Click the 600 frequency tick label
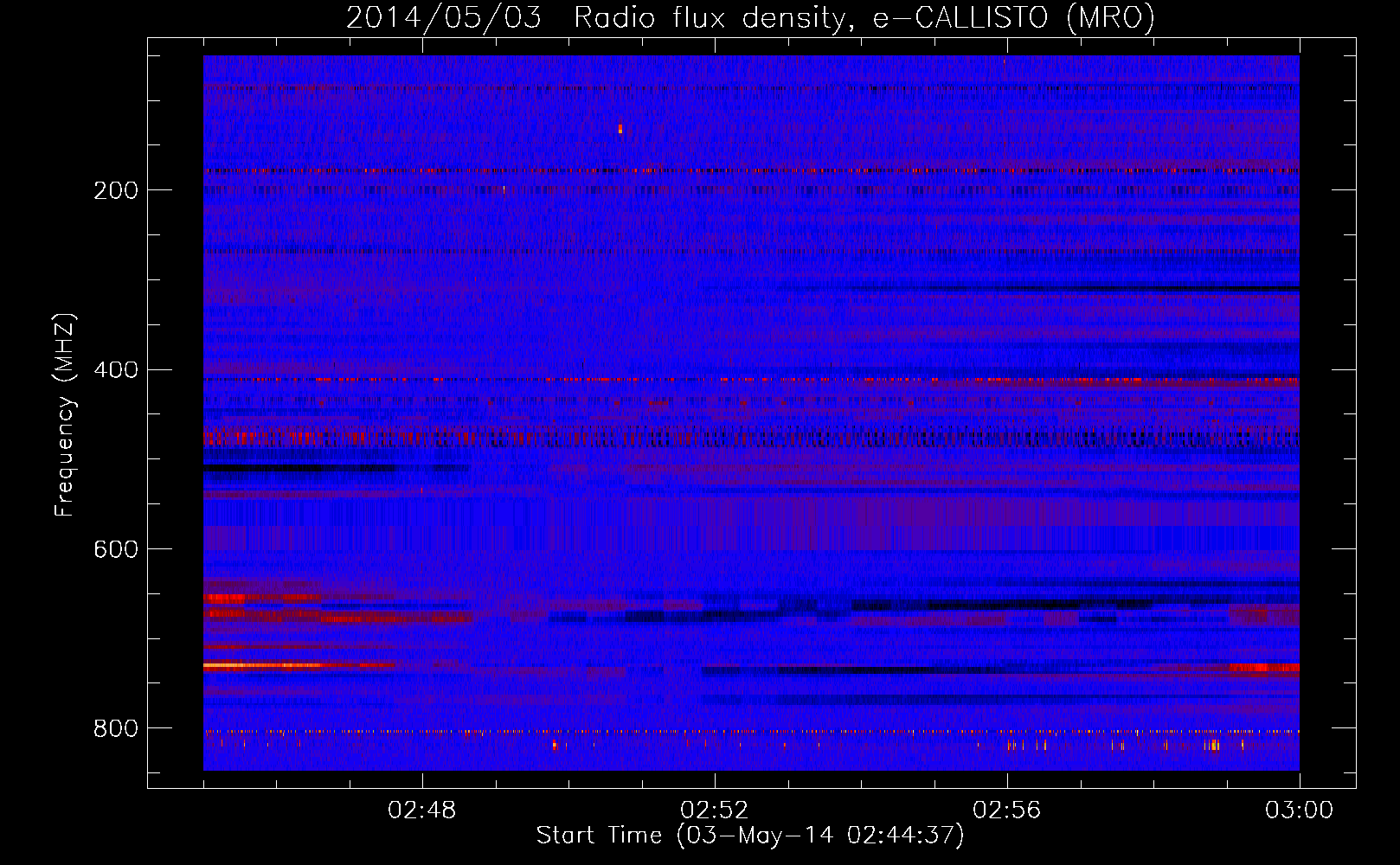This screenshot has width=1400, height=865. [x=116, y=549]
